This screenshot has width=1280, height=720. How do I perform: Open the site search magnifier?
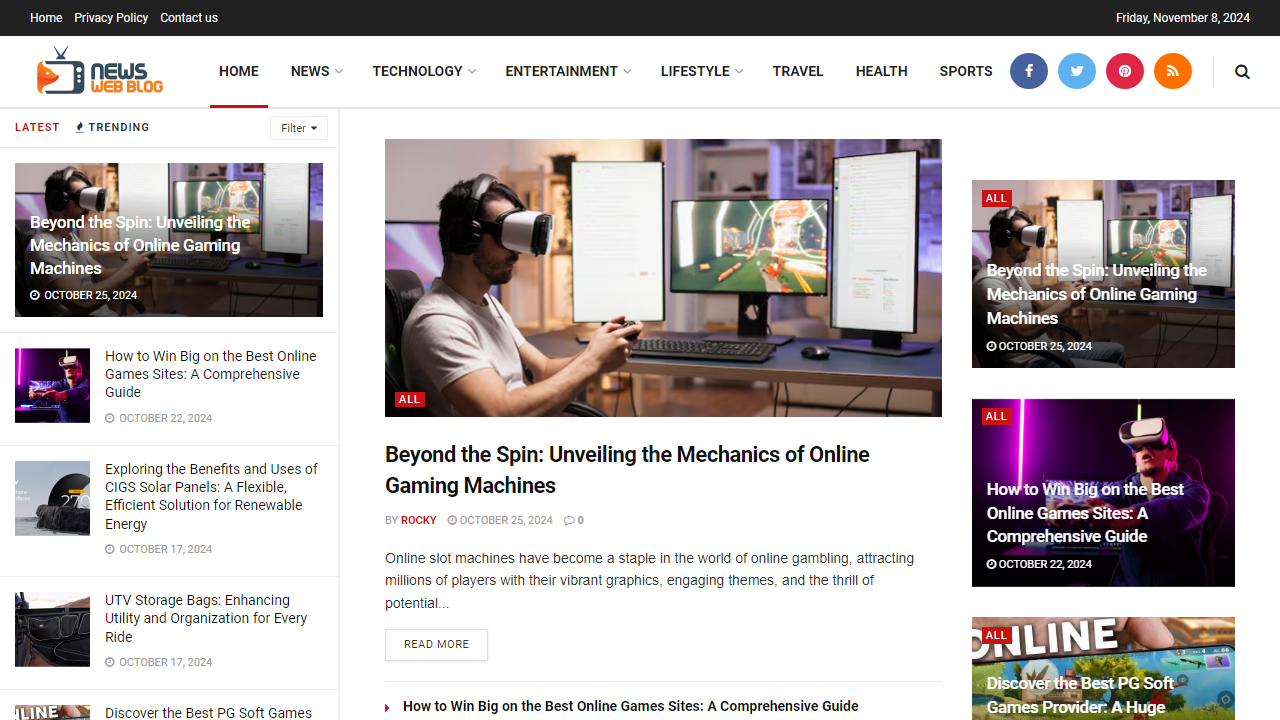pos(1242,71)
